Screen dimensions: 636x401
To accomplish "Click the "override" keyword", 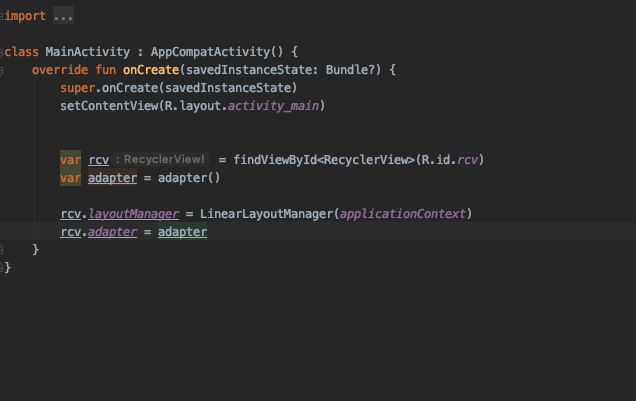I will (60, 70).
